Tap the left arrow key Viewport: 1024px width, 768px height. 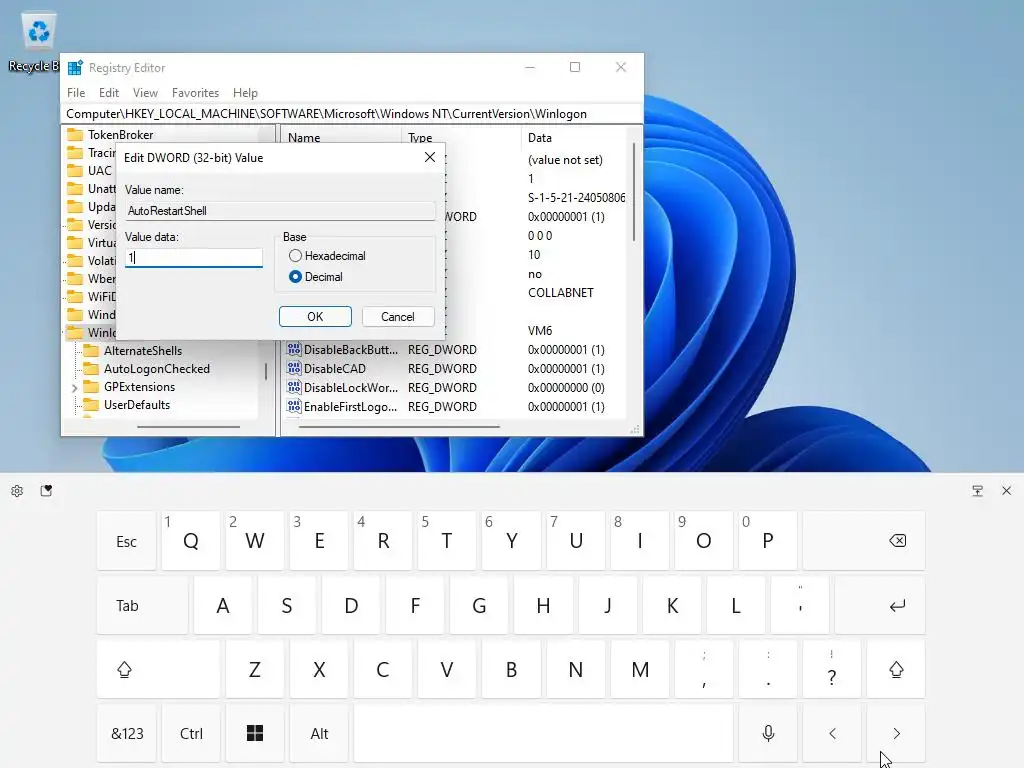tap(832, 733)
